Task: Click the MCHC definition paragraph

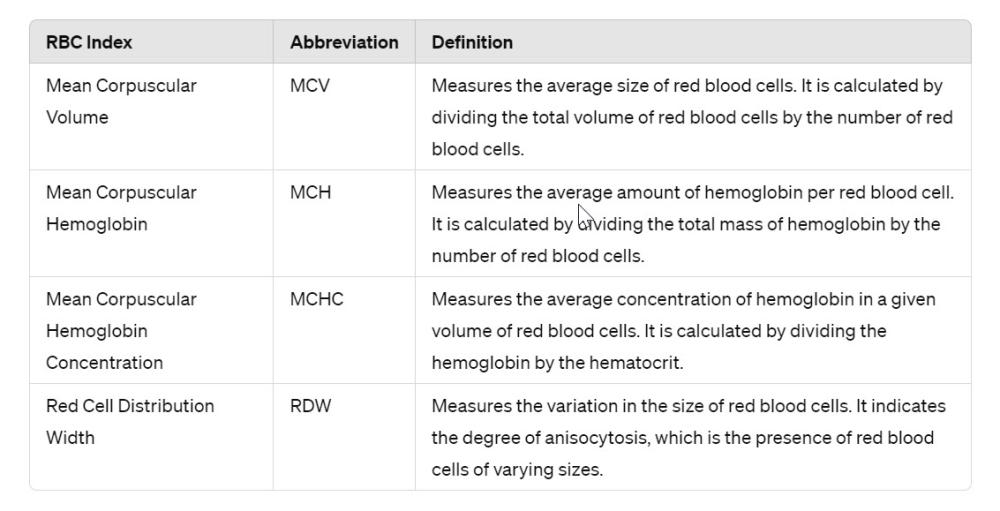Action: [684, 330]
